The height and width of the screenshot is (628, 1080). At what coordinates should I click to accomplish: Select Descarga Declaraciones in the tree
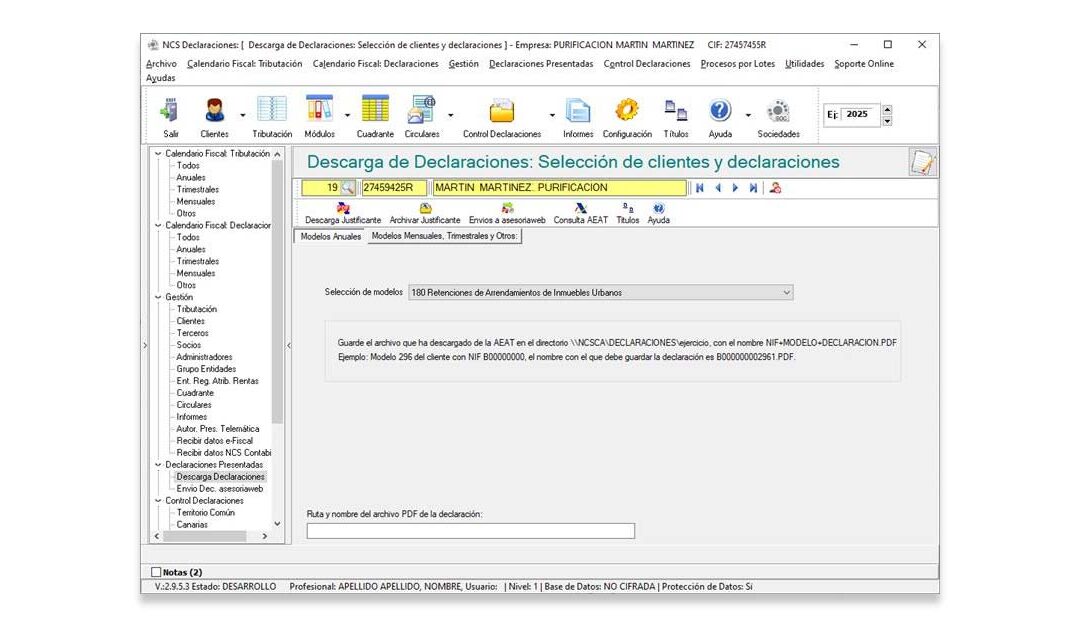[x=220, y=477]
